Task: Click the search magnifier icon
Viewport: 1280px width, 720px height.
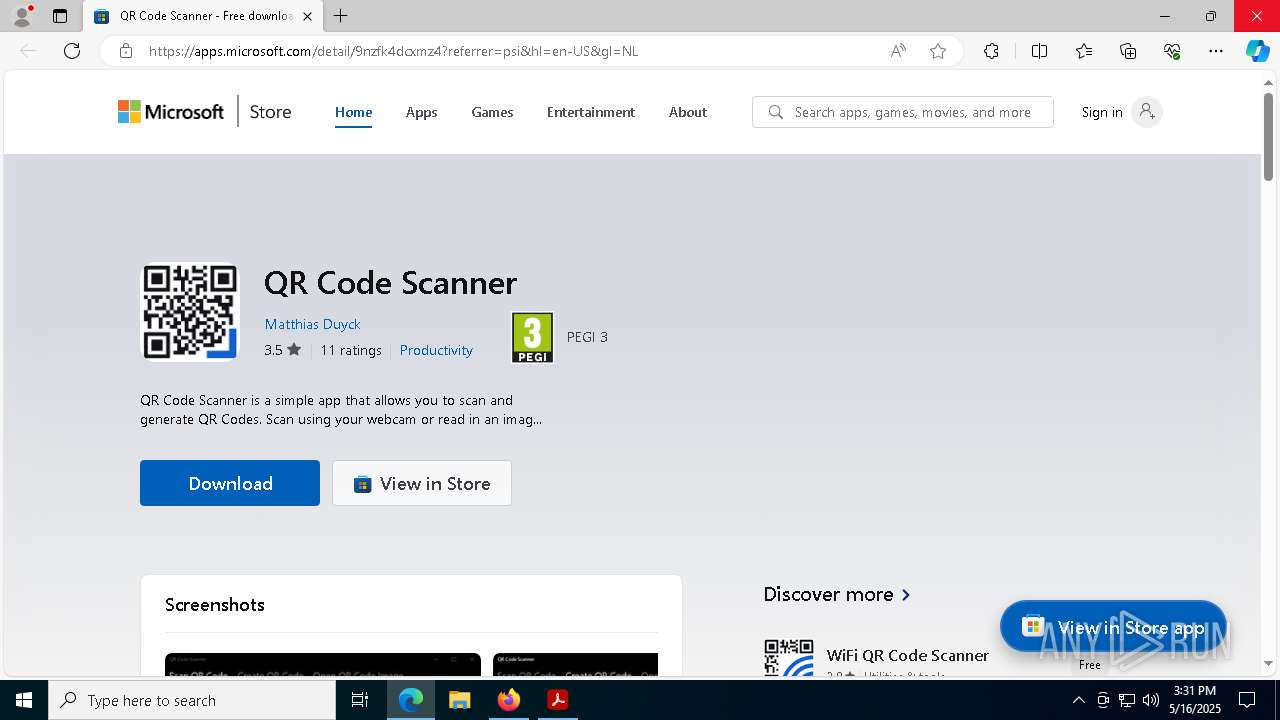Action: (x=775, y=112)
